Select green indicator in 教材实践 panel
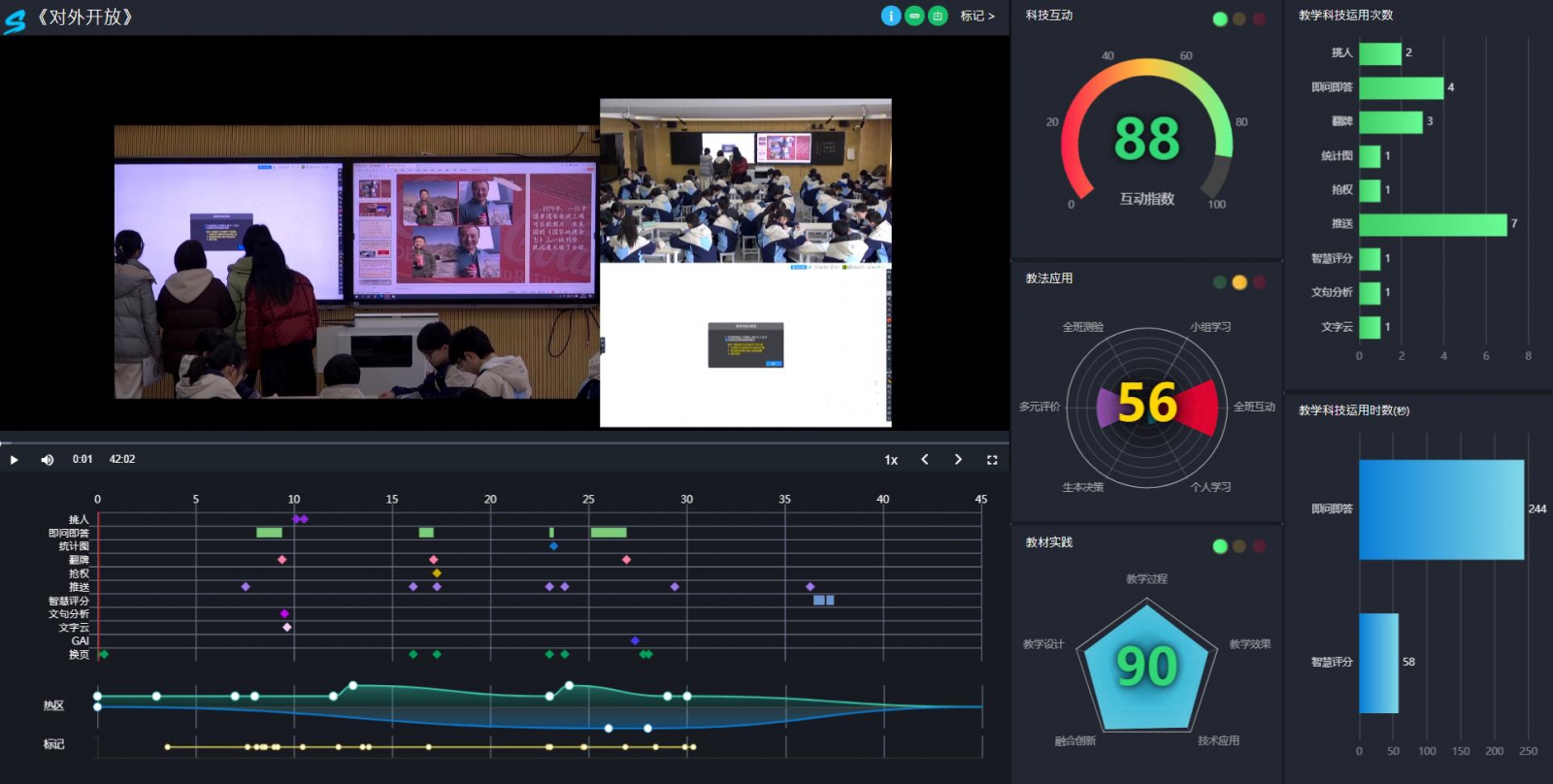This screenshot has width=1553, height=784. [1220, 546]
